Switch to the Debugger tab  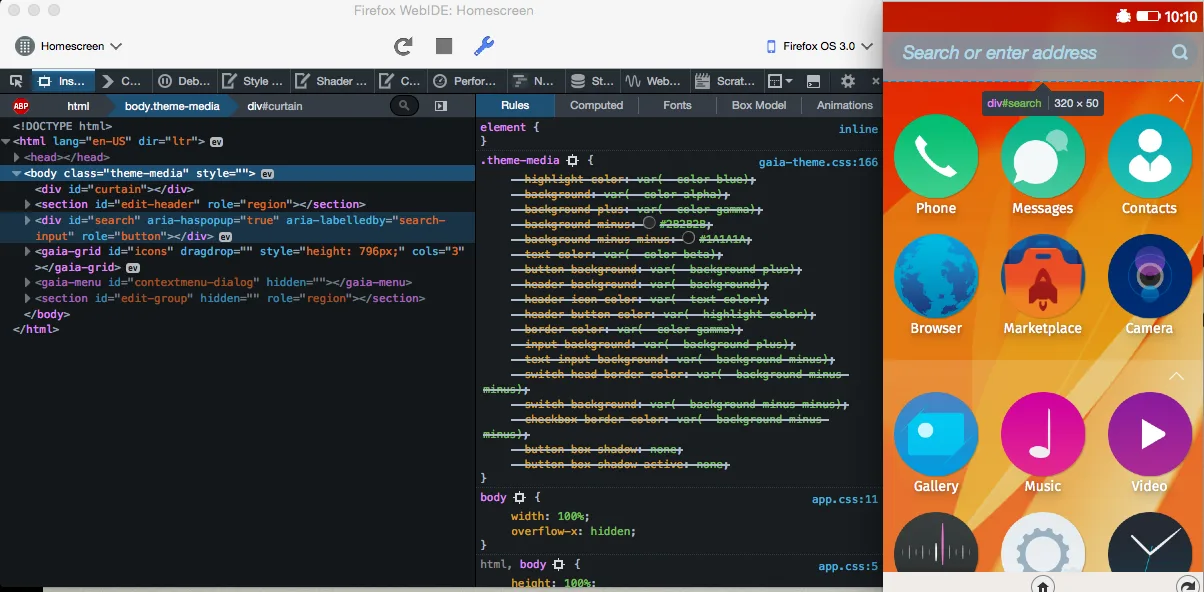184,81
